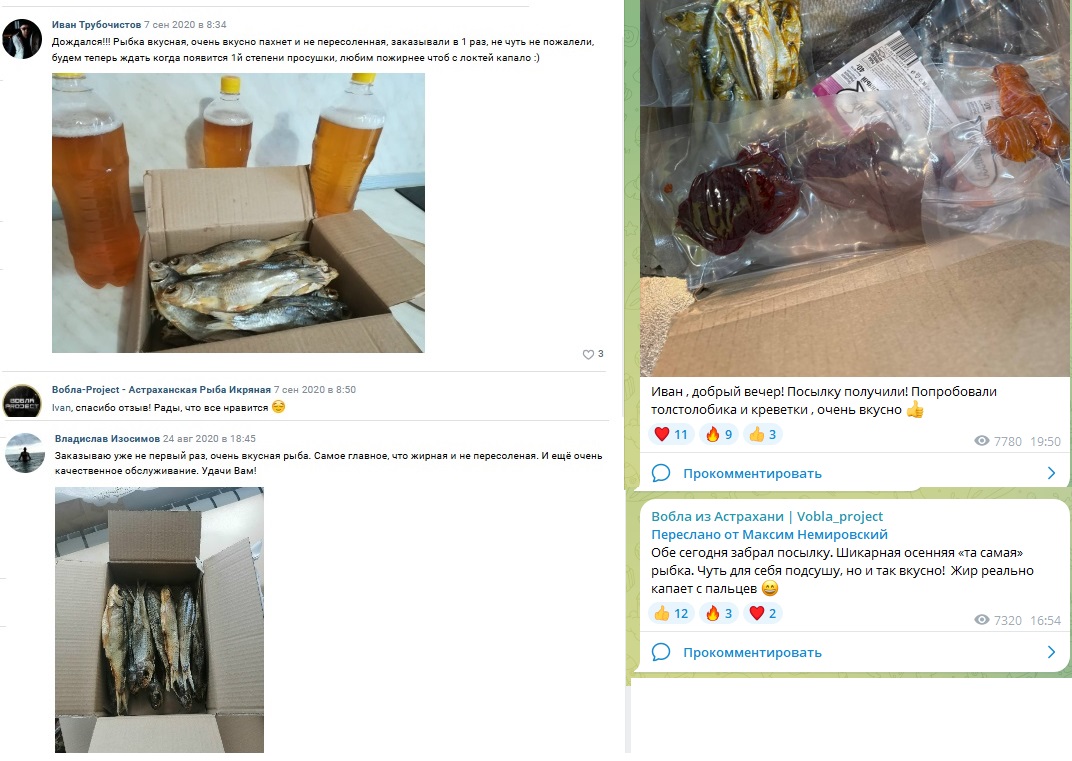
Task: Toggle heart reaction showing 2
Action: (x=762, y=613)
